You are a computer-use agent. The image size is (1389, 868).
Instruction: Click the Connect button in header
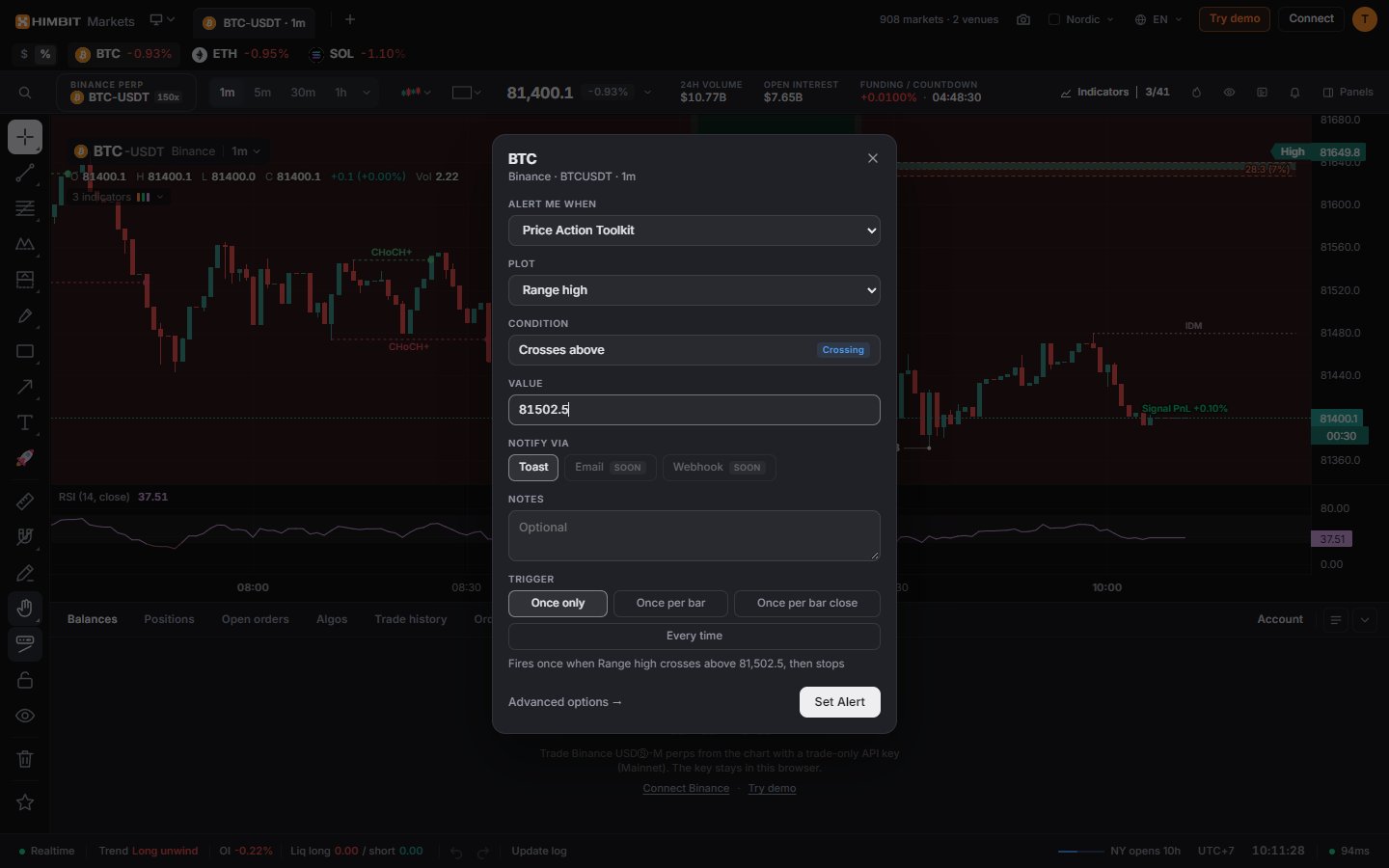[1312, 19]
